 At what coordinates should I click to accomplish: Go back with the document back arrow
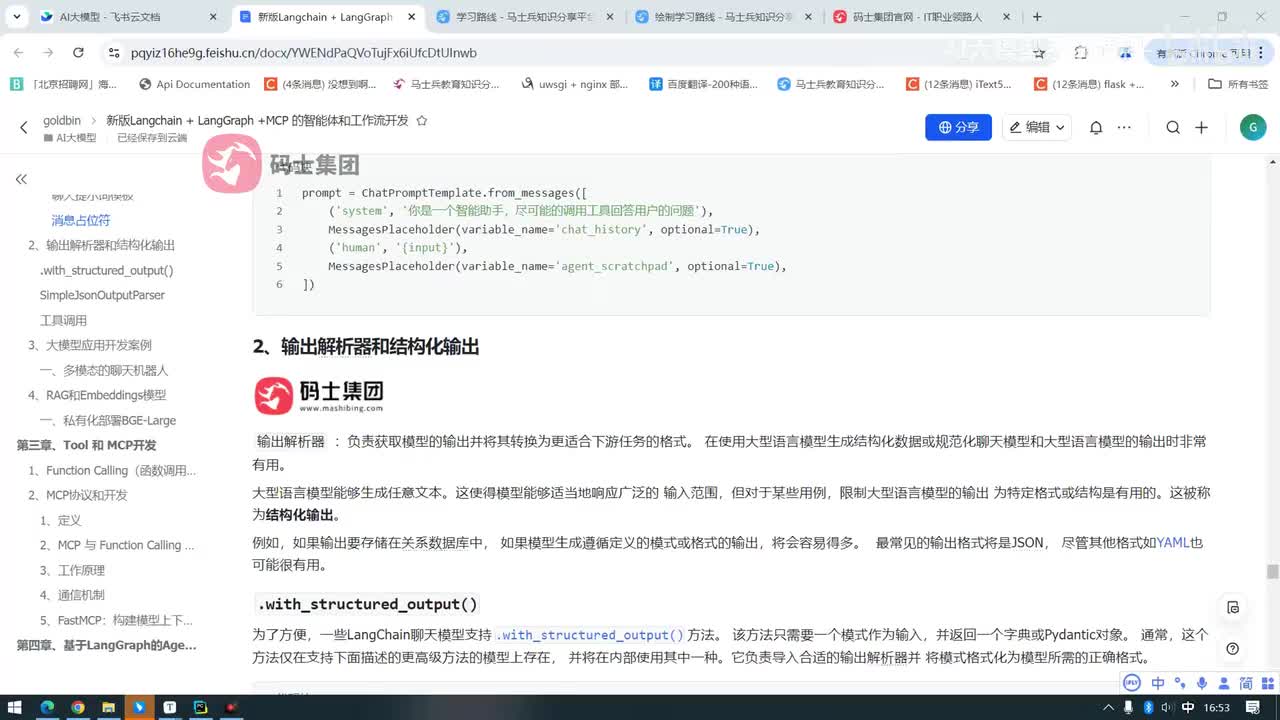[24, 128]
